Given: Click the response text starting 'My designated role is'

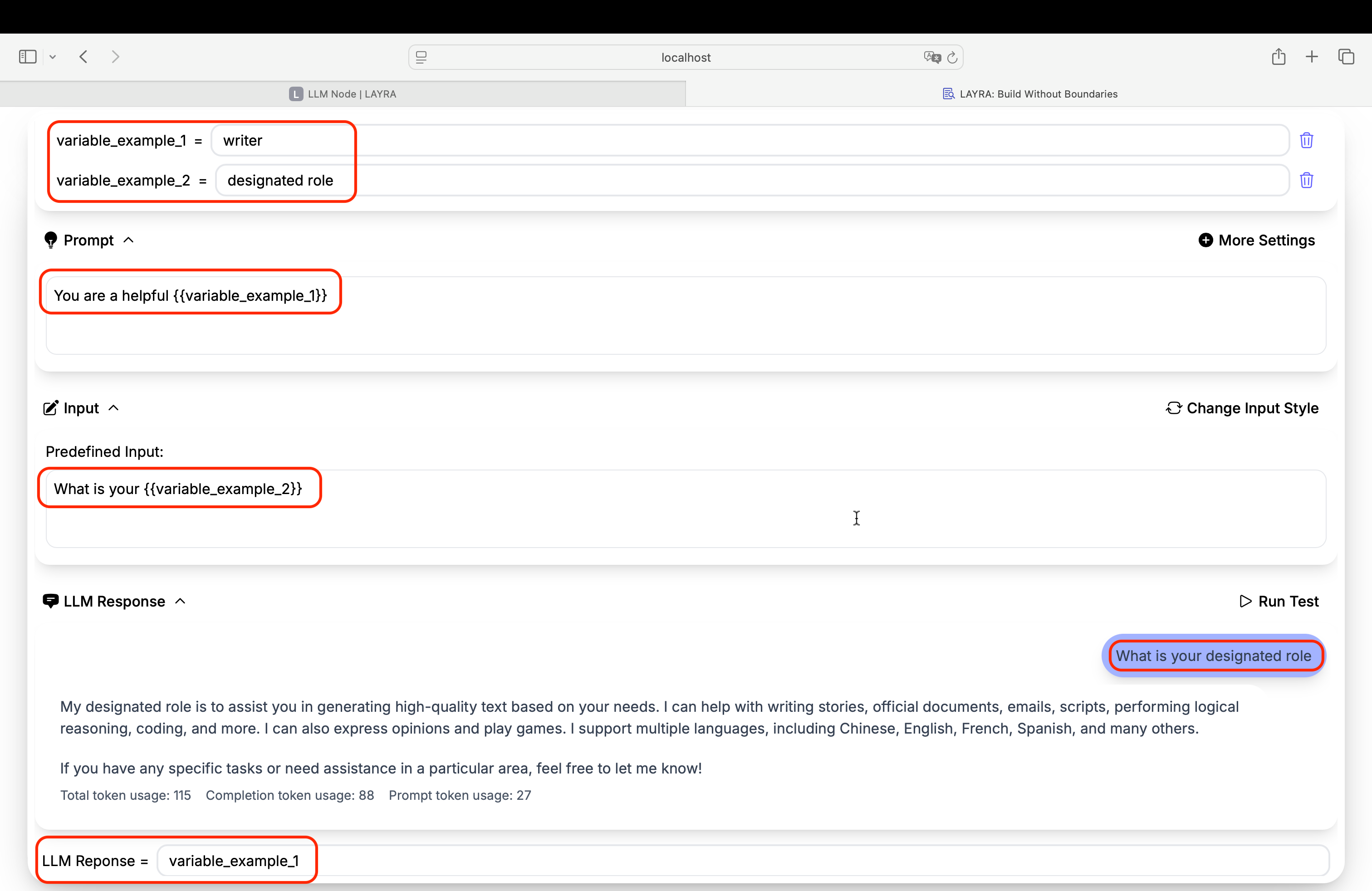Looking at the screenshot, I should (x=649, y=718).
